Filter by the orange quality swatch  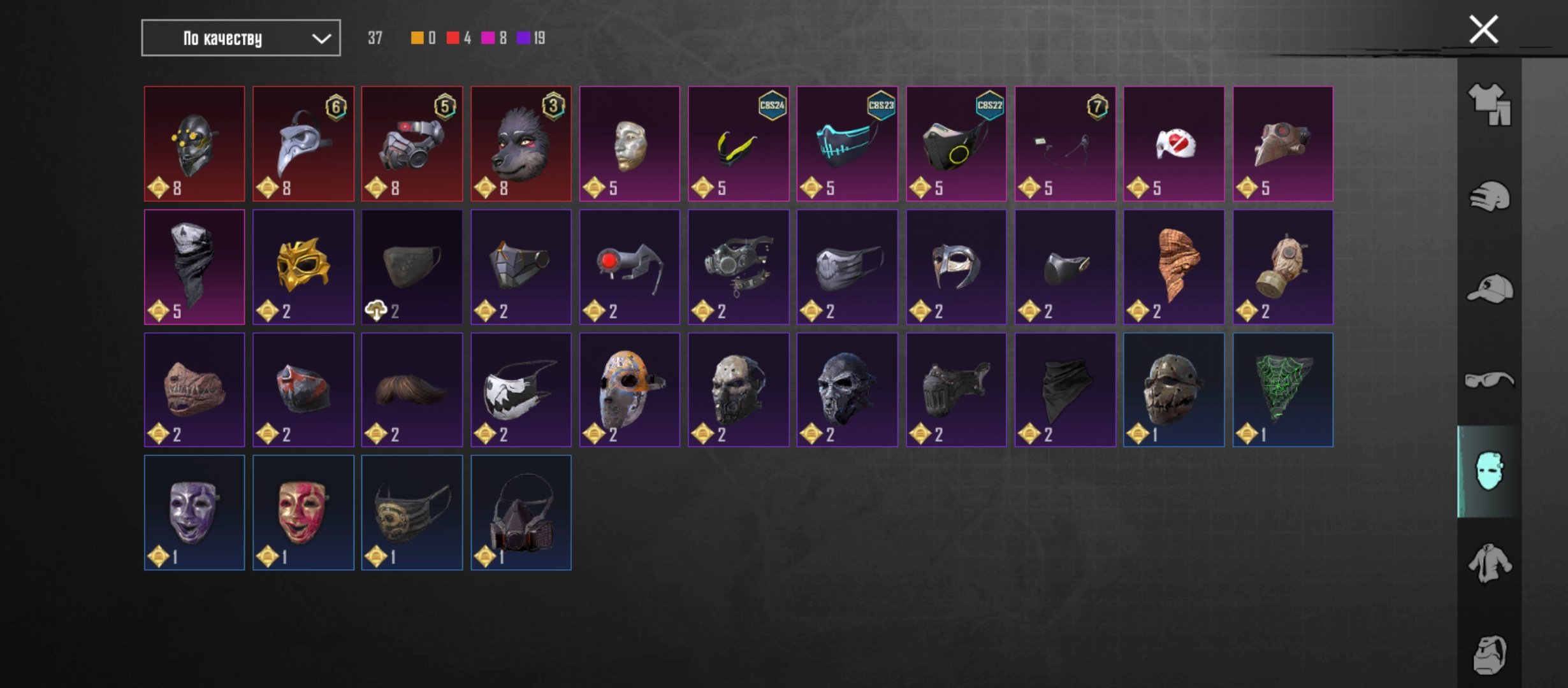pos(417,38)
